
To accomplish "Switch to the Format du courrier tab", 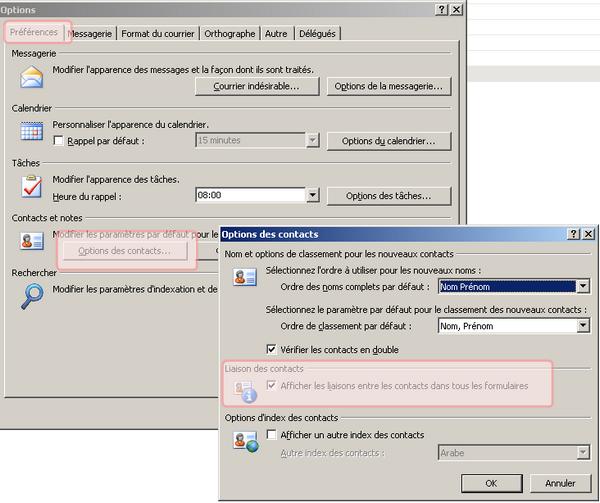I will tap(158, 33).
